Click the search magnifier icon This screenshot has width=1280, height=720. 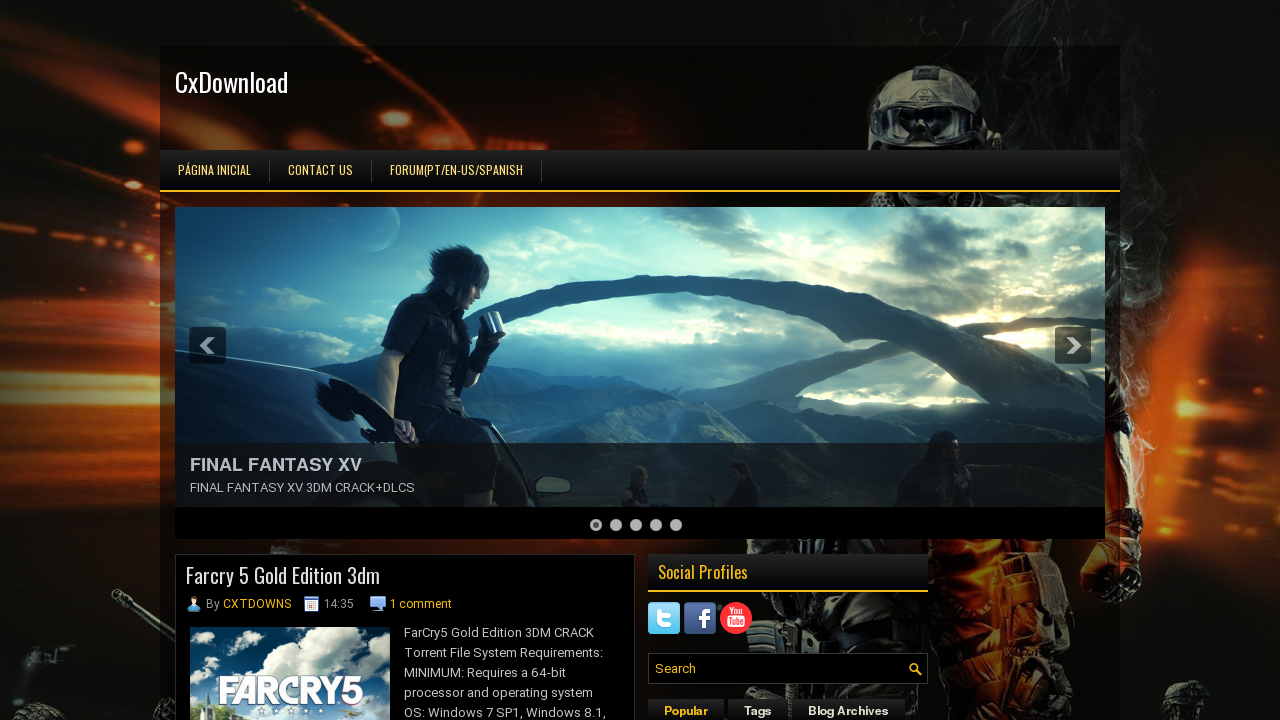915,669
